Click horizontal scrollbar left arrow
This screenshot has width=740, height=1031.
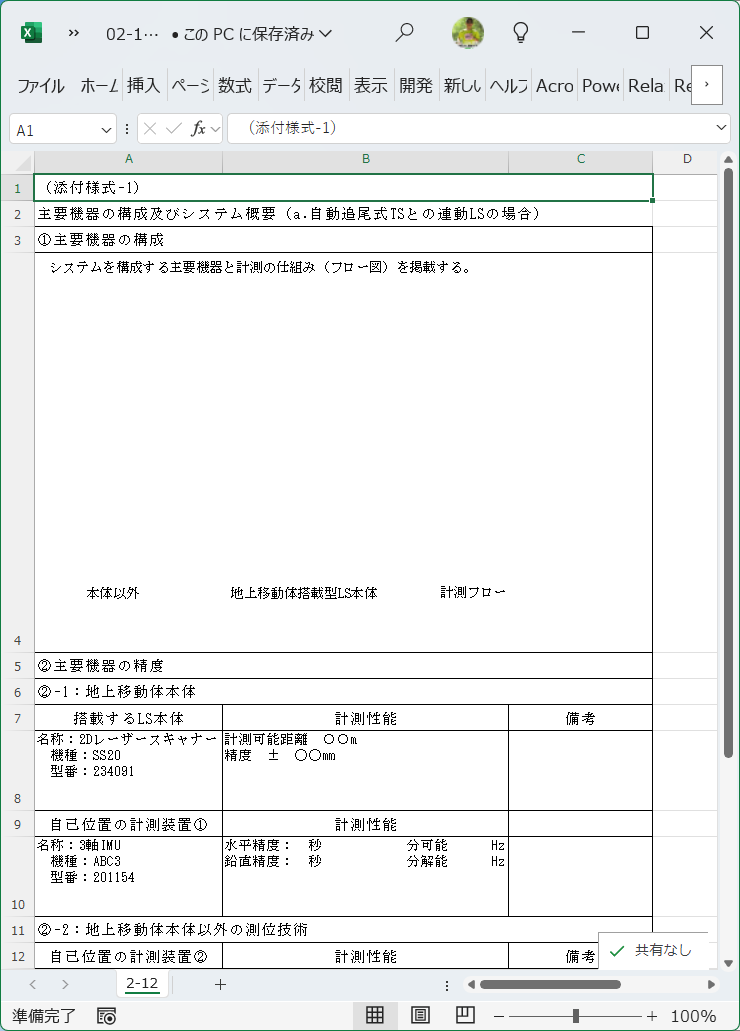point(471,984)
